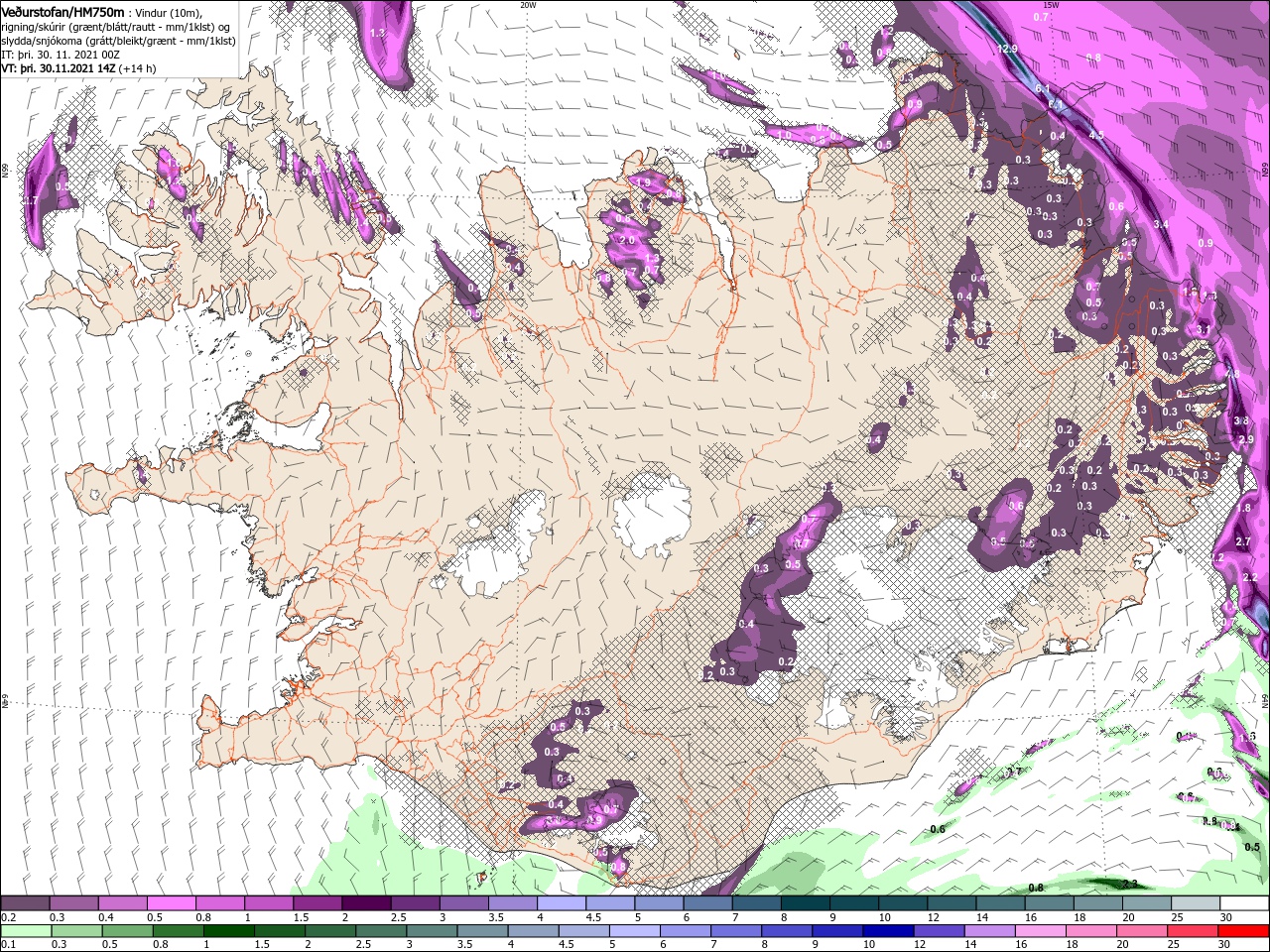Click the 2.0 snowfall value on map

pos(626,241)
